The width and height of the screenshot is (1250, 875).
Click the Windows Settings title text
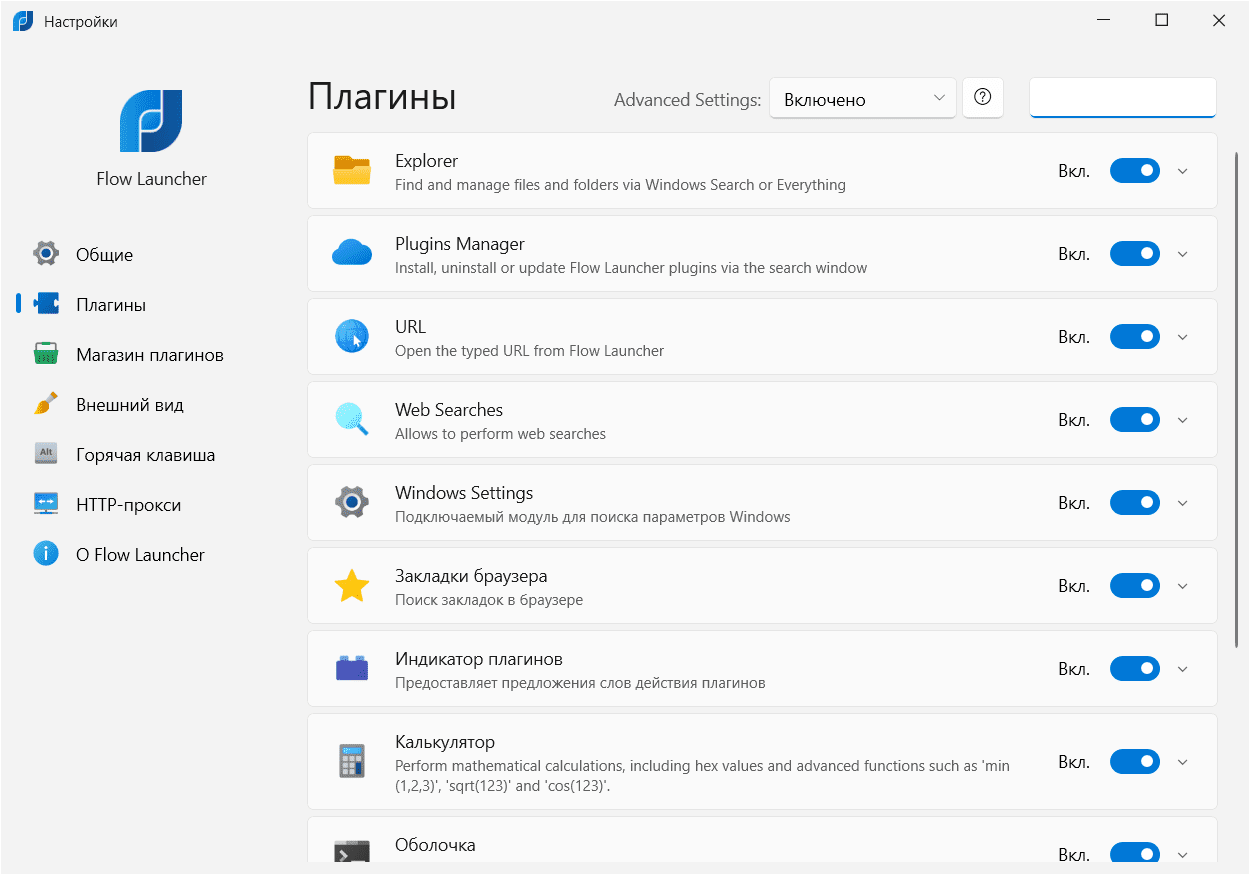click(463, 493)
